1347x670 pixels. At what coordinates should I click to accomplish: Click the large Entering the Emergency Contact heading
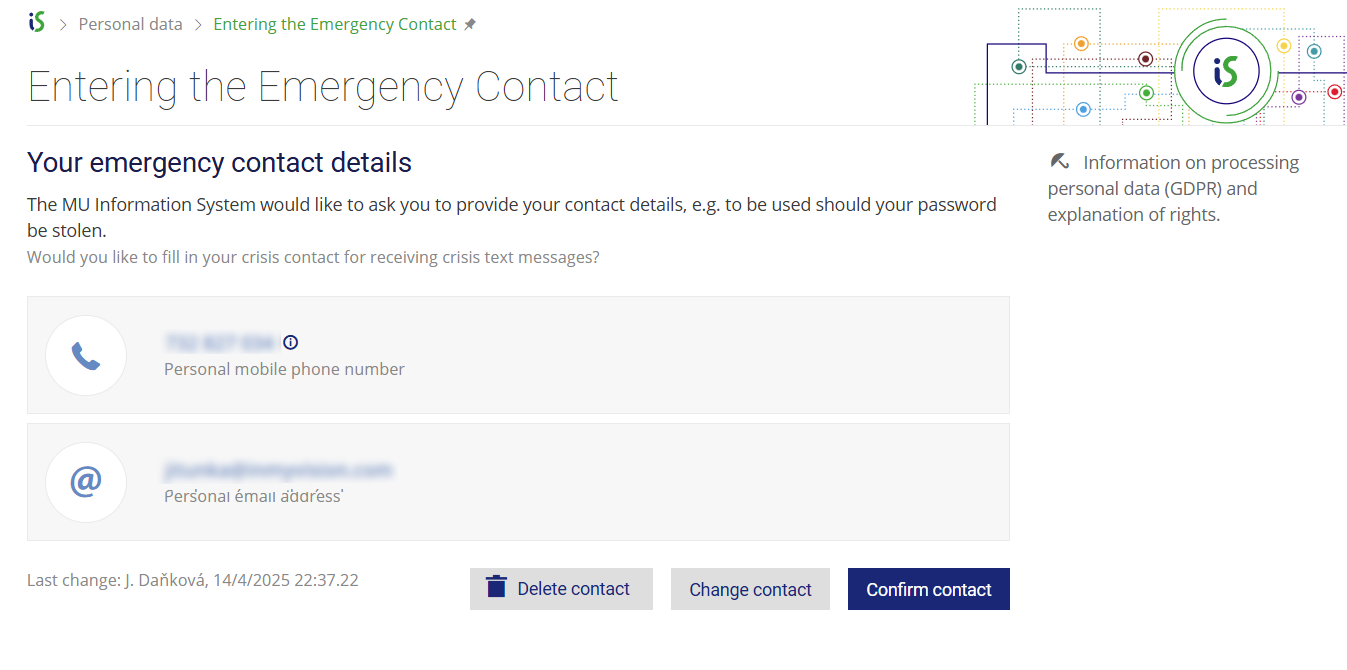click(x=323, y=87)
